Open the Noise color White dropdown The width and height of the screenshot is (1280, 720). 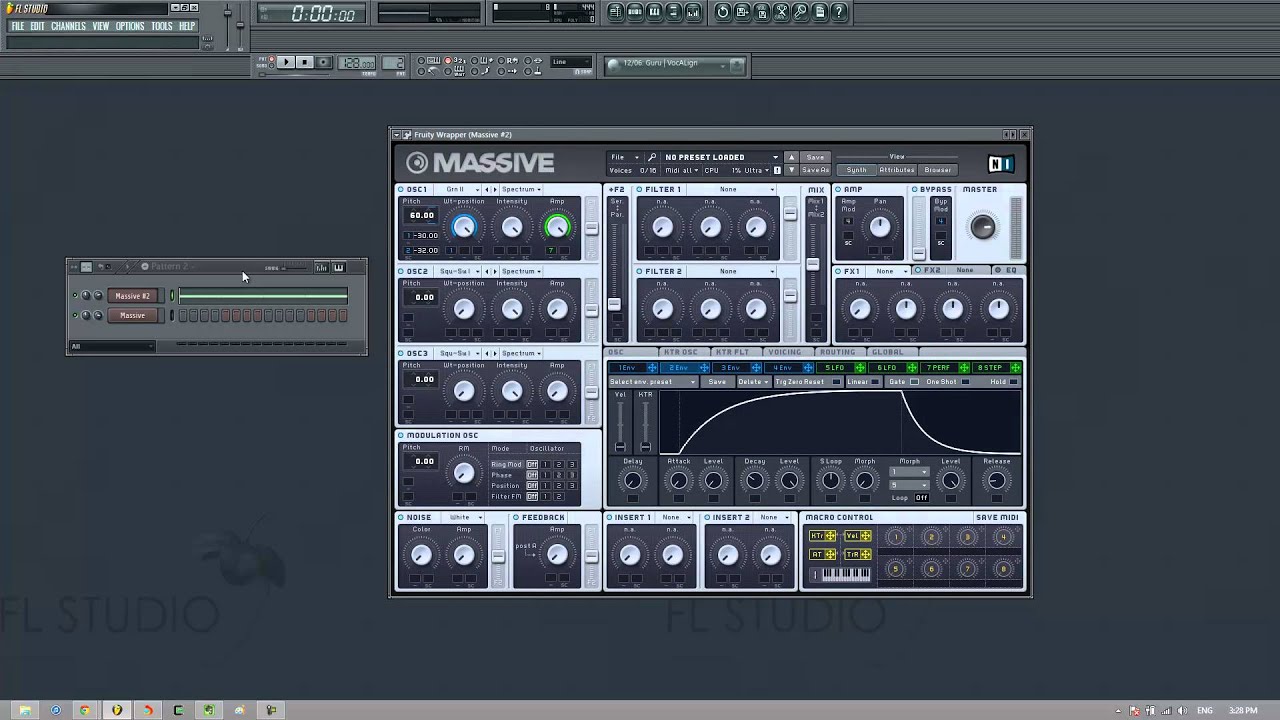click(x=465, y=517)
